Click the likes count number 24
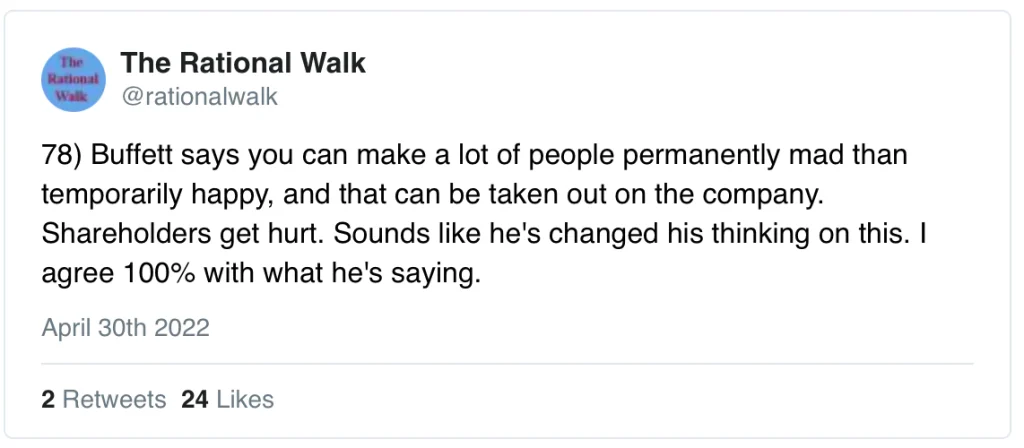 194,400
